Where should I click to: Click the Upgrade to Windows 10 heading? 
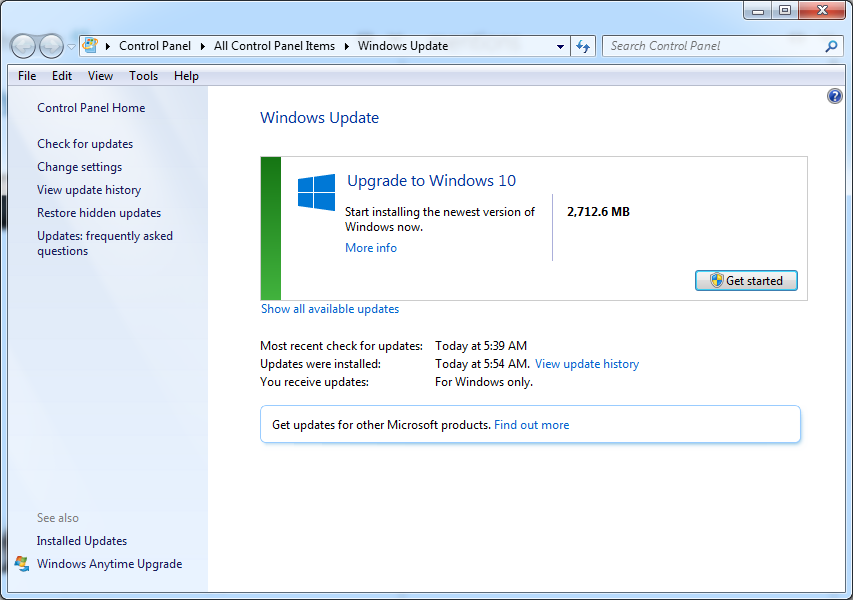(431, 181)
